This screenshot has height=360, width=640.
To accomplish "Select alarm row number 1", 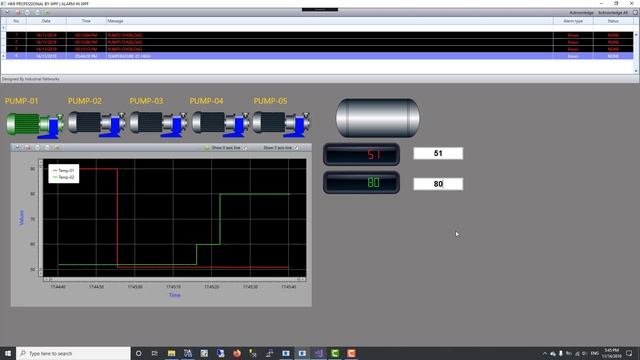I will 320,36.
